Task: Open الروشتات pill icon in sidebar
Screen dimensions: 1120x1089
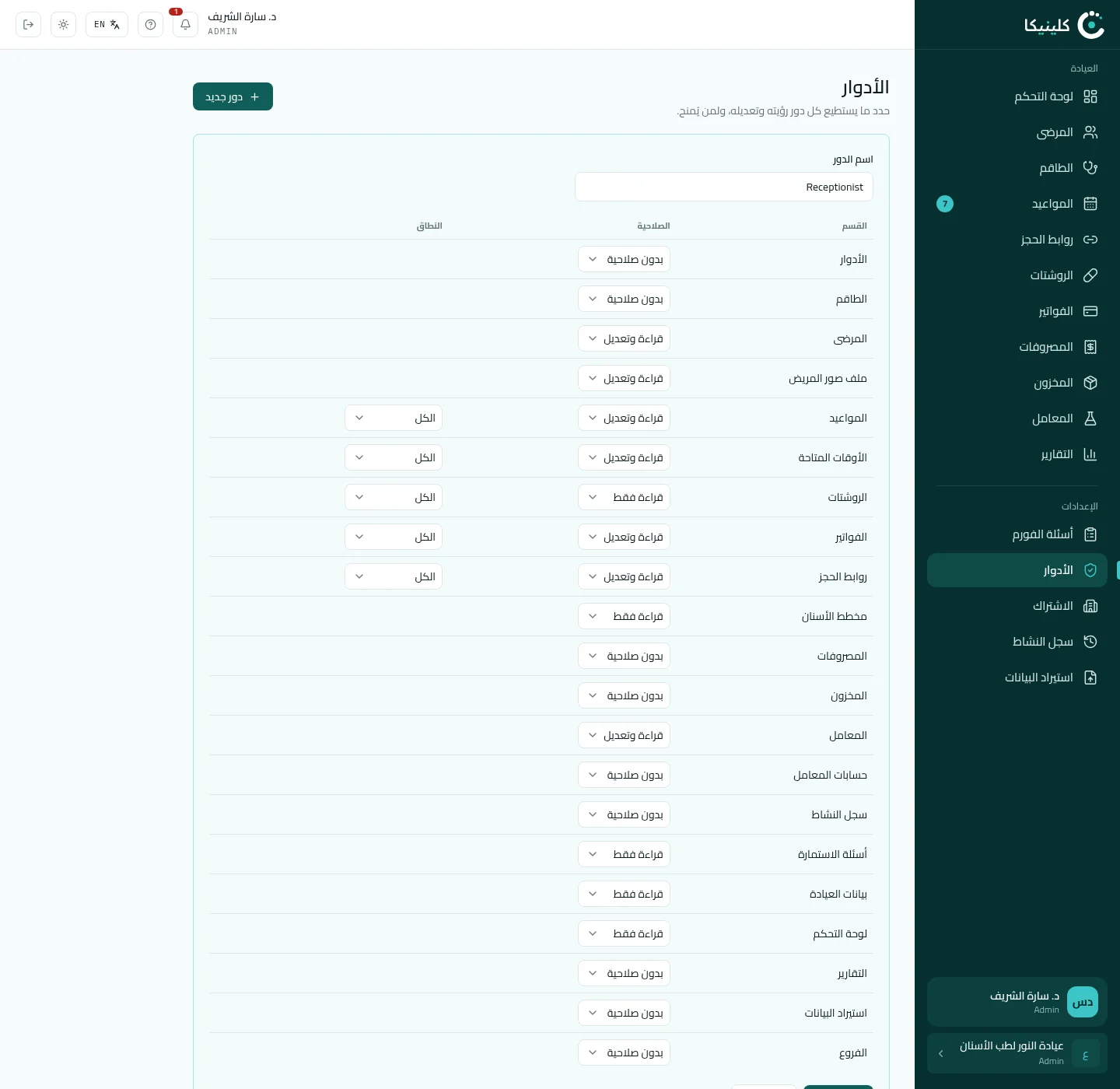Action: pos(1090,275)
